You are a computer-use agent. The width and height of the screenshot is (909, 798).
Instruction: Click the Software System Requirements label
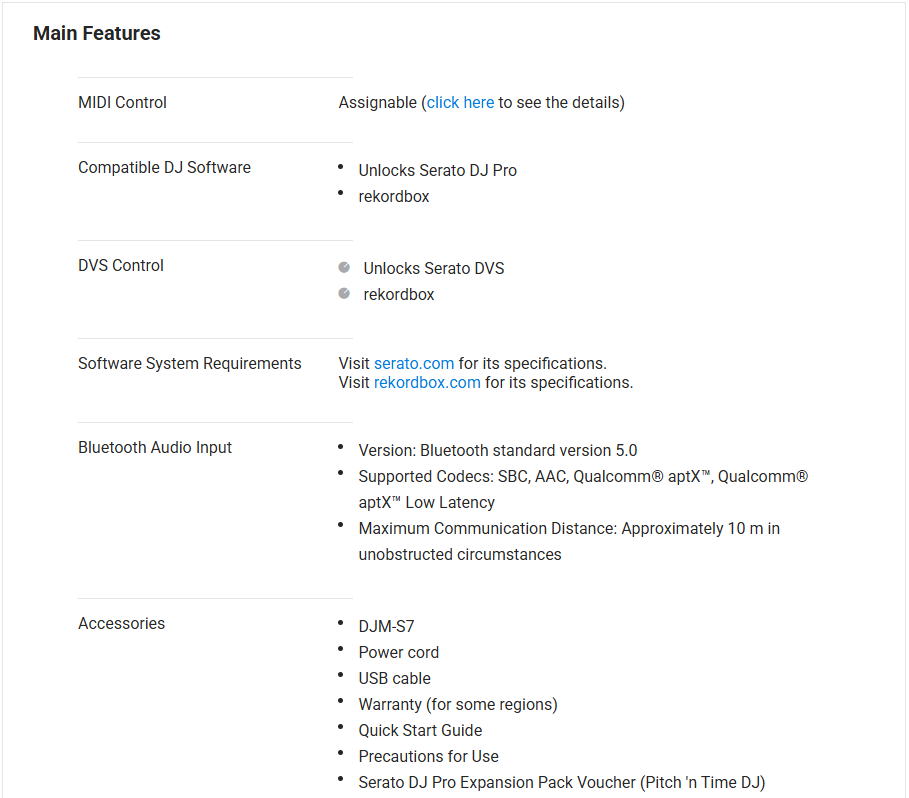[189, 363]
